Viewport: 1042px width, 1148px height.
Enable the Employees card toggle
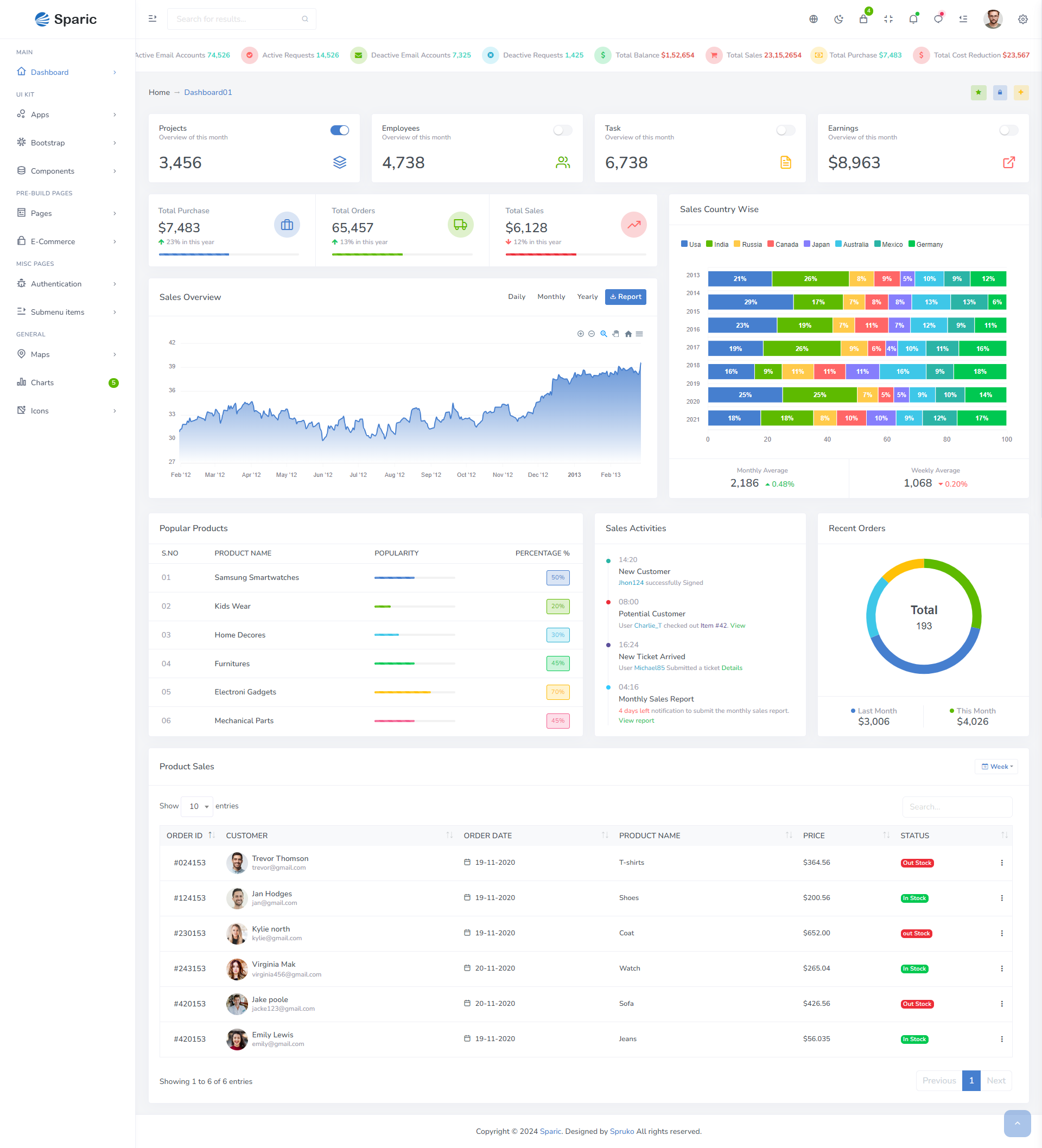pos(562,130)
